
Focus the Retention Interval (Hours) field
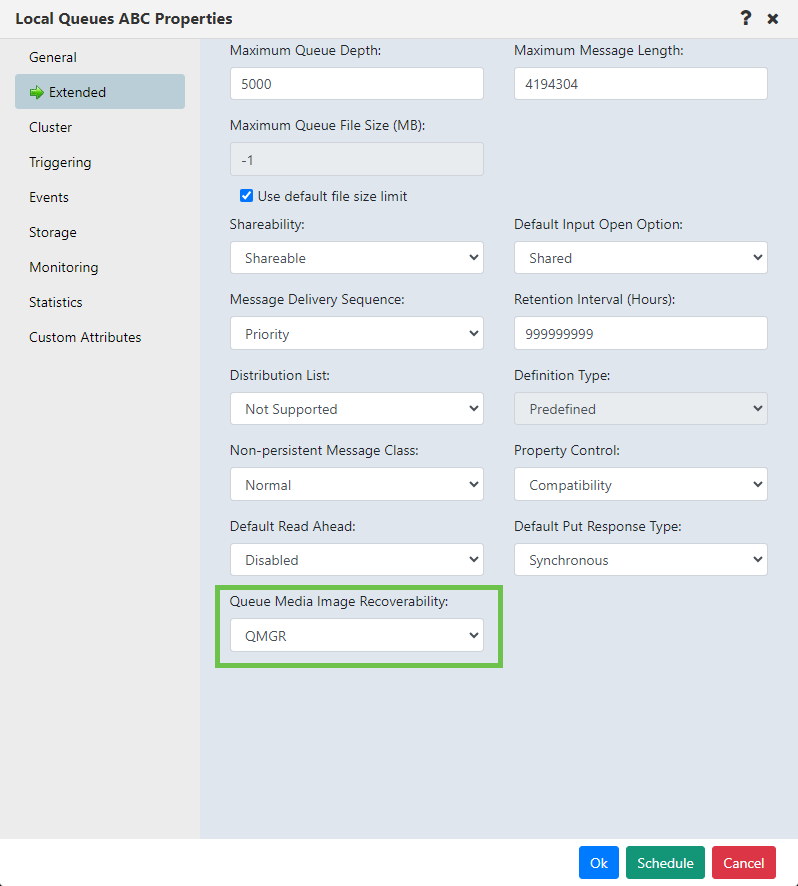coord(640,333)
